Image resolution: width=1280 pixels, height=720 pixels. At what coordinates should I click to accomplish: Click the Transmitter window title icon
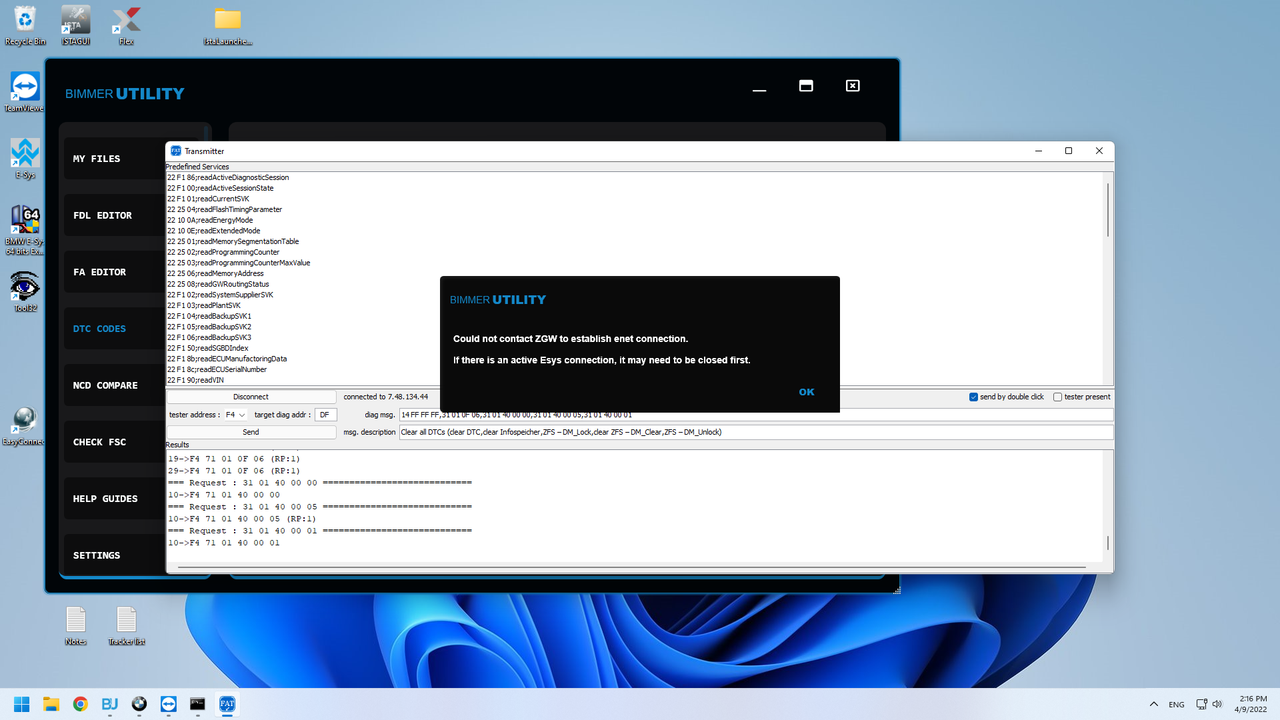176,151
